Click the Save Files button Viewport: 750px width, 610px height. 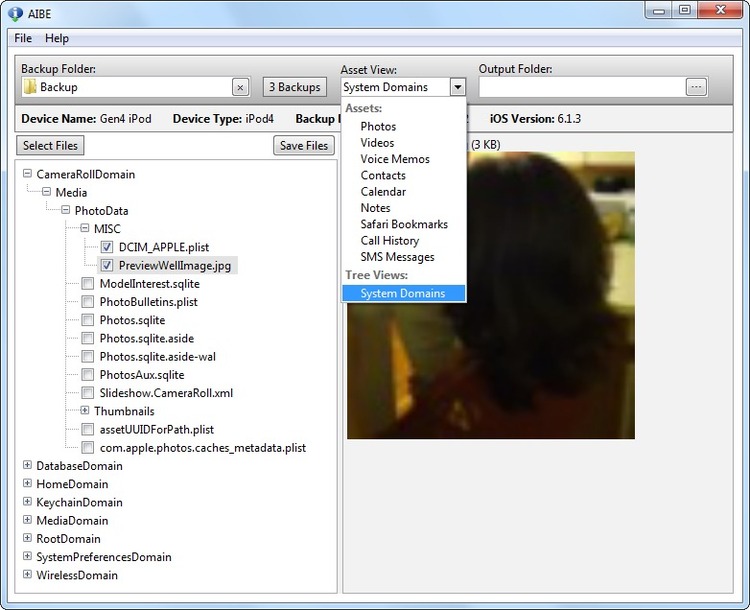click(x=304, y=145)
